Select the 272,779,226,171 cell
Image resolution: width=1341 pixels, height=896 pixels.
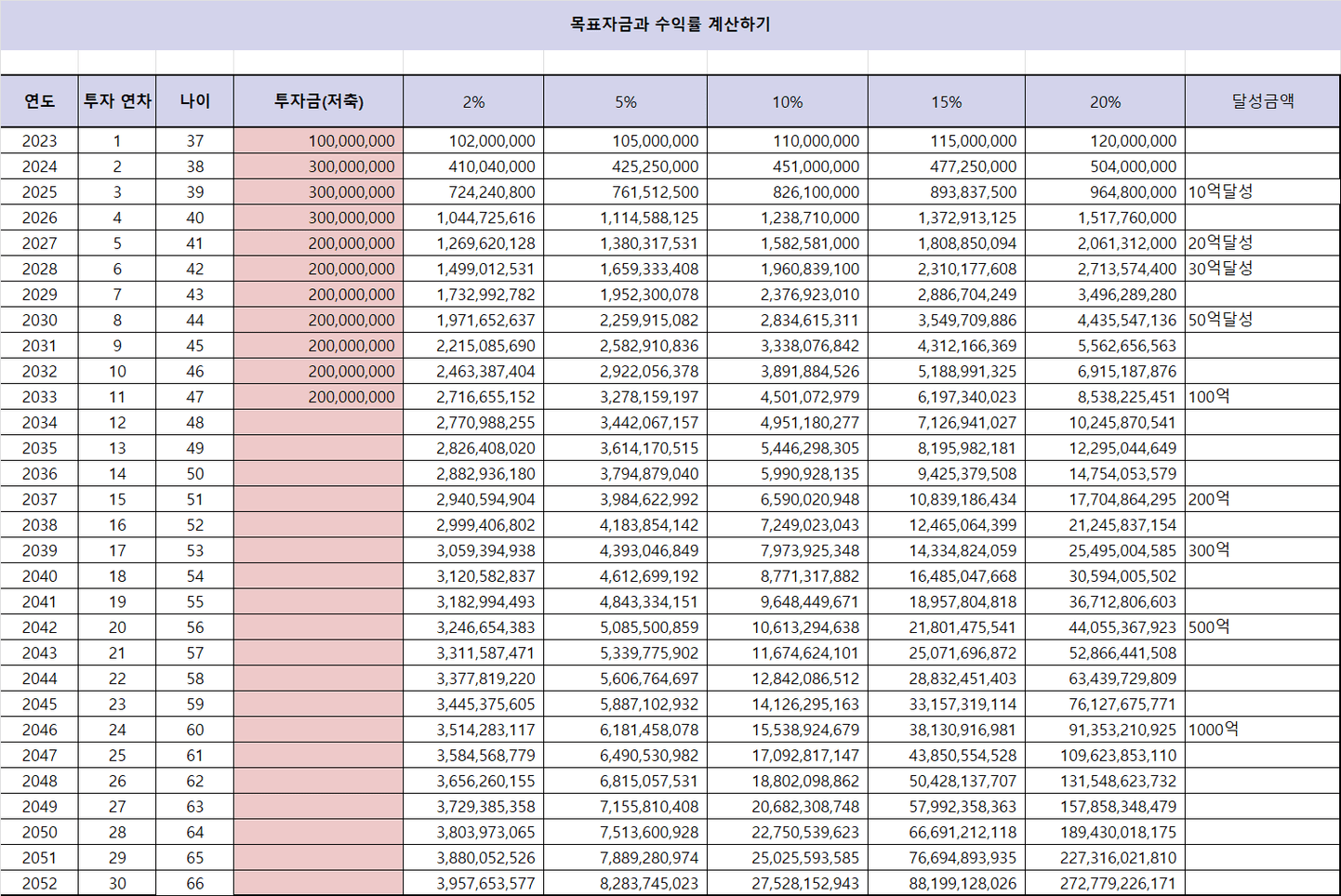tap(1105, 884)
